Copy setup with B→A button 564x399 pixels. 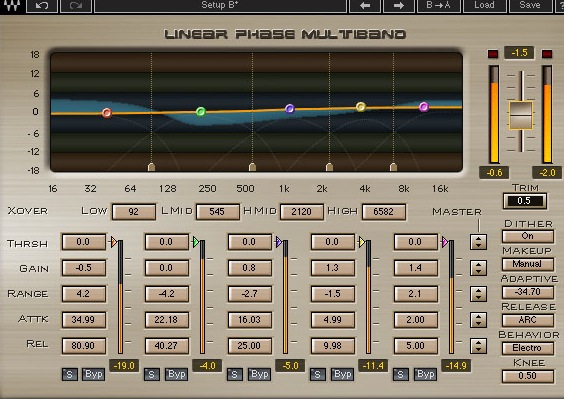pos(438,6)
